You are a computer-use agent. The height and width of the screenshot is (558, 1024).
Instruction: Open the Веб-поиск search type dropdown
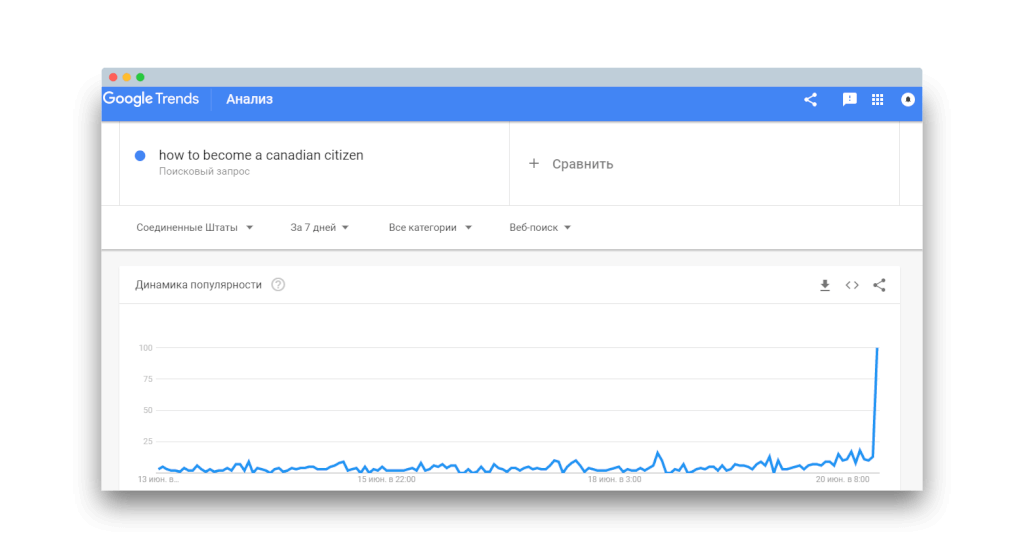pyautogui.click(x=540, y=228)
